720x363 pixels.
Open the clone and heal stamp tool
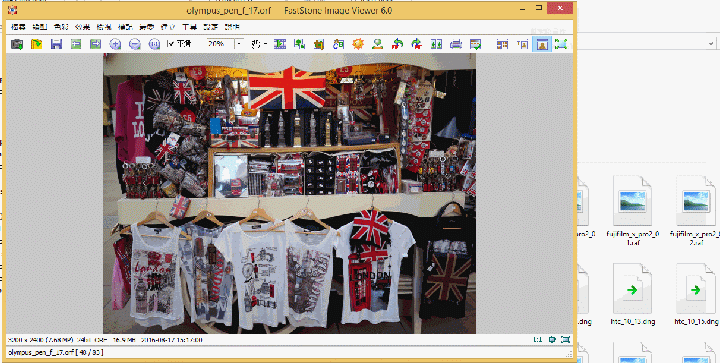(377, 44)
